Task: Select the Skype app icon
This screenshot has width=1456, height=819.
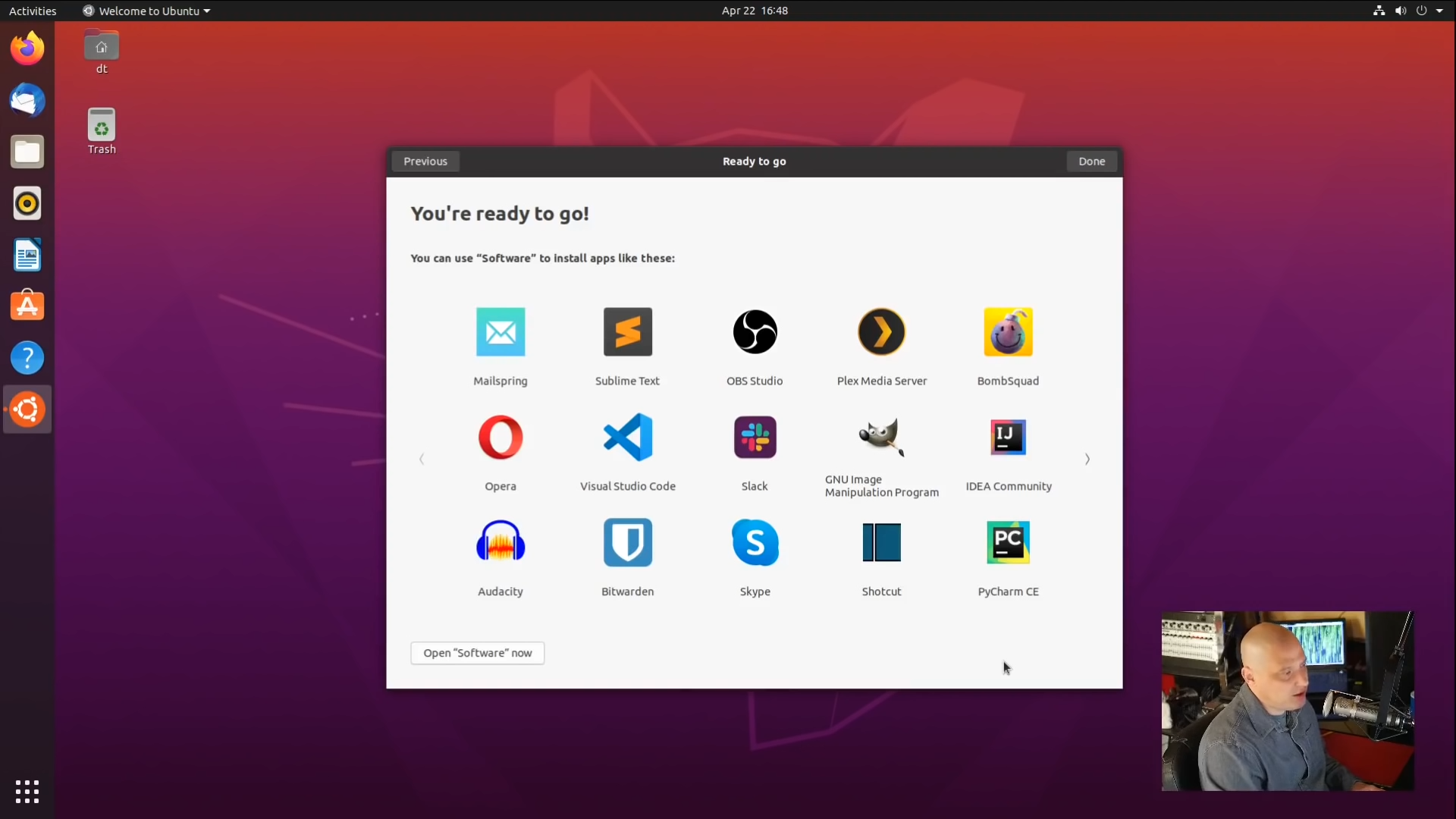Action: 755,541
